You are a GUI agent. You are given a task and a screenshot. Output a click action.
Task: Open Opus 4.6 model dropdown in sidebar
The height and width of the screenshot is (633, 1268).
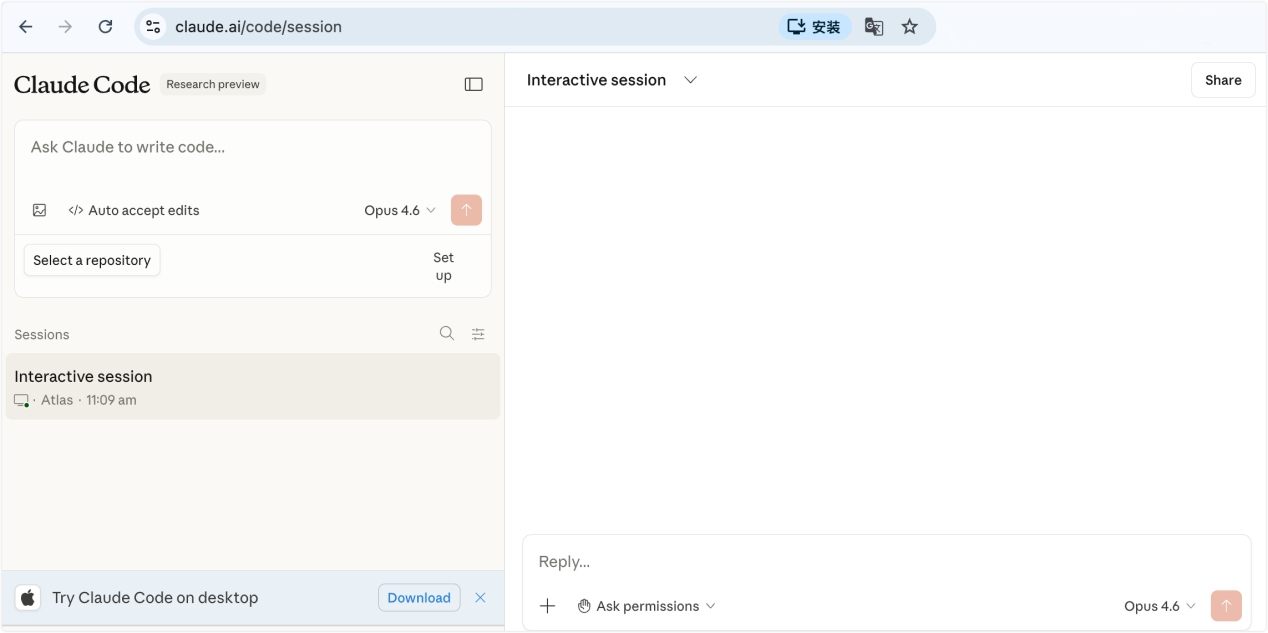(x=400, y=210)
